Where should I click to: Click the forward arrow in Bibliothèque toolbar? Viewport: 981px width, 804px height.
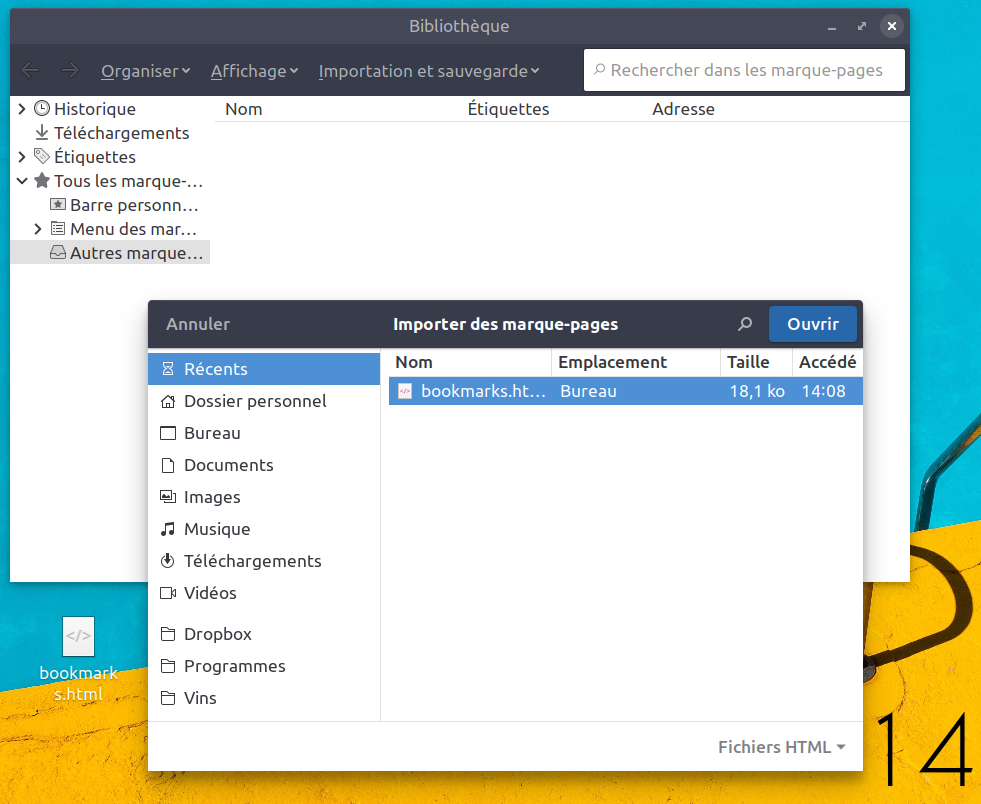(x=69, y=70)
